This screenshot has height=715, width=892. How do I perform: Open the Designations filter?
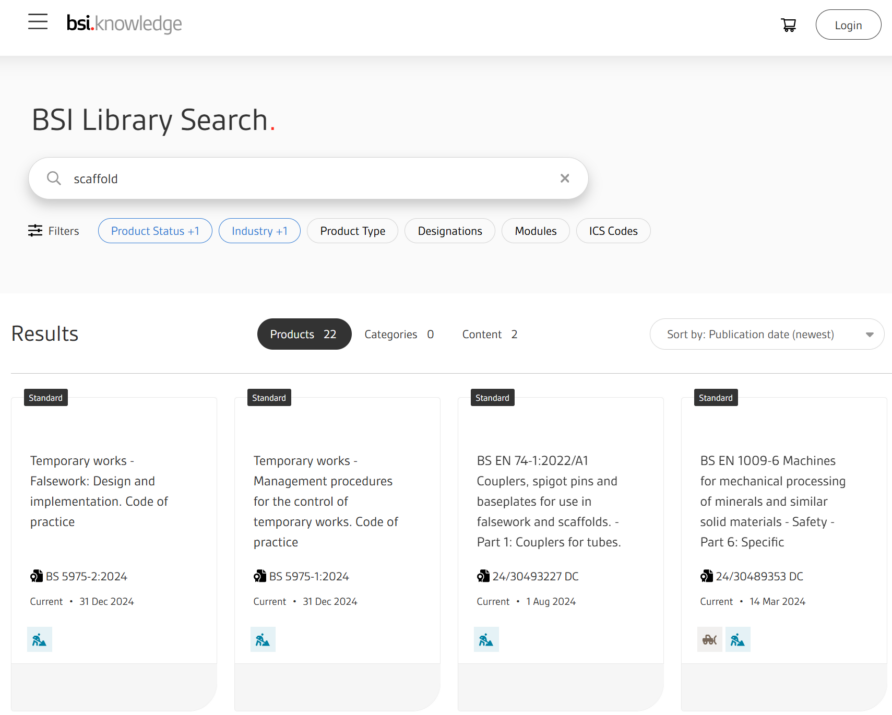pyautogui.click(x=450, y=231)
